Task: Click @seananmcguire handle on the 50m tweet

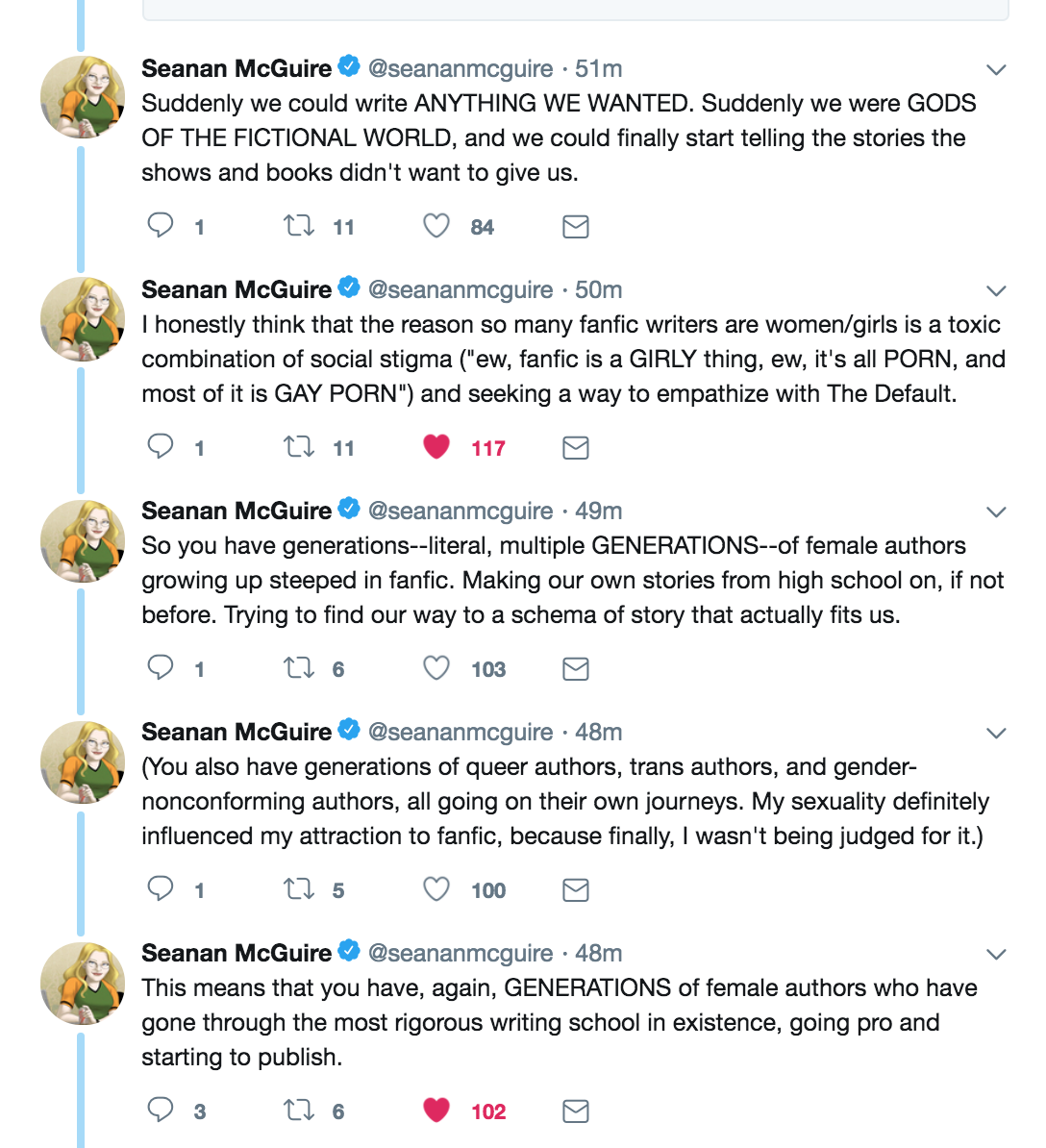Action: pos(461,289)
